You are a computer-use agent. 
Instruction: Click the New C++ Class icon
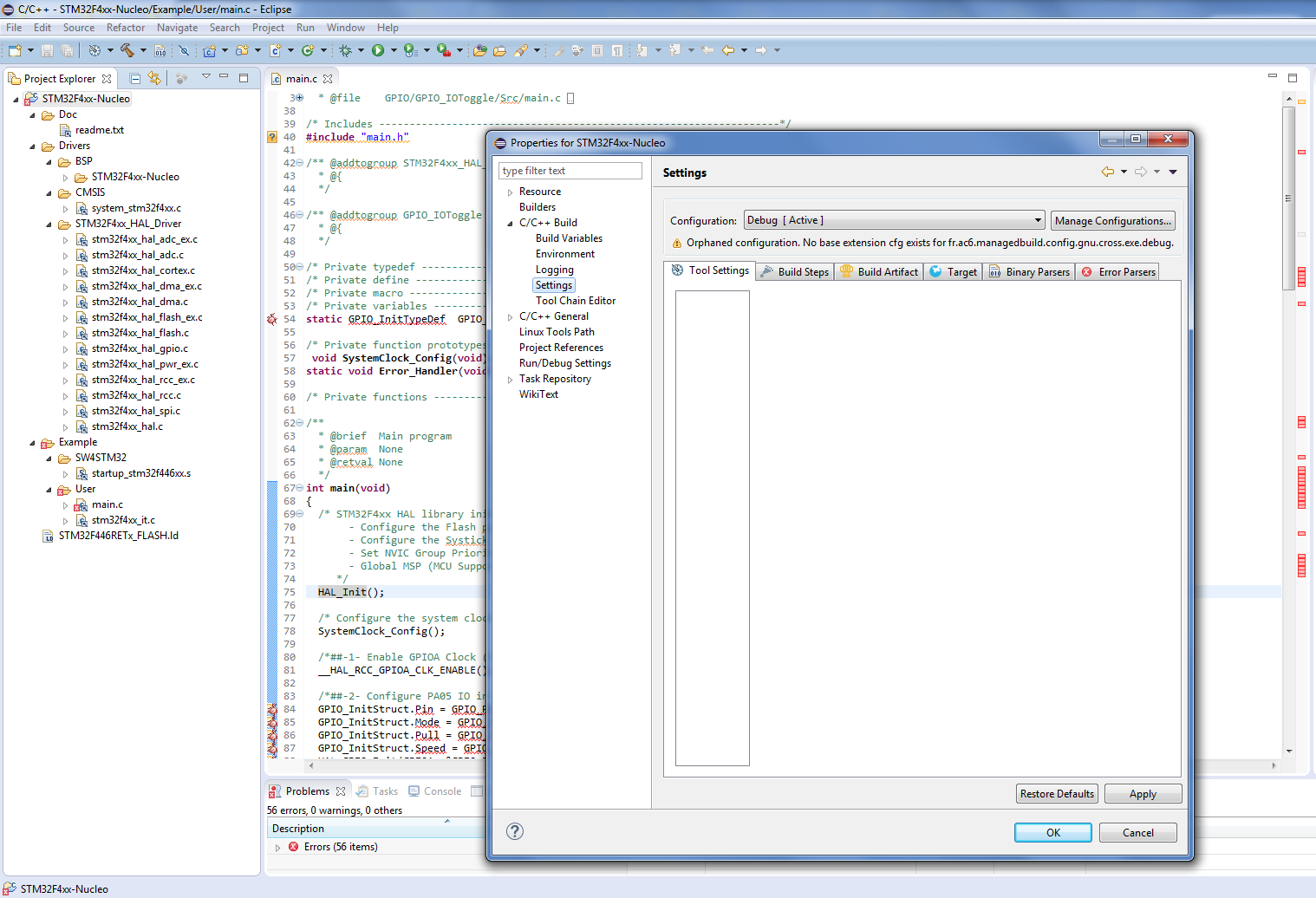click(x=308, y=50)
